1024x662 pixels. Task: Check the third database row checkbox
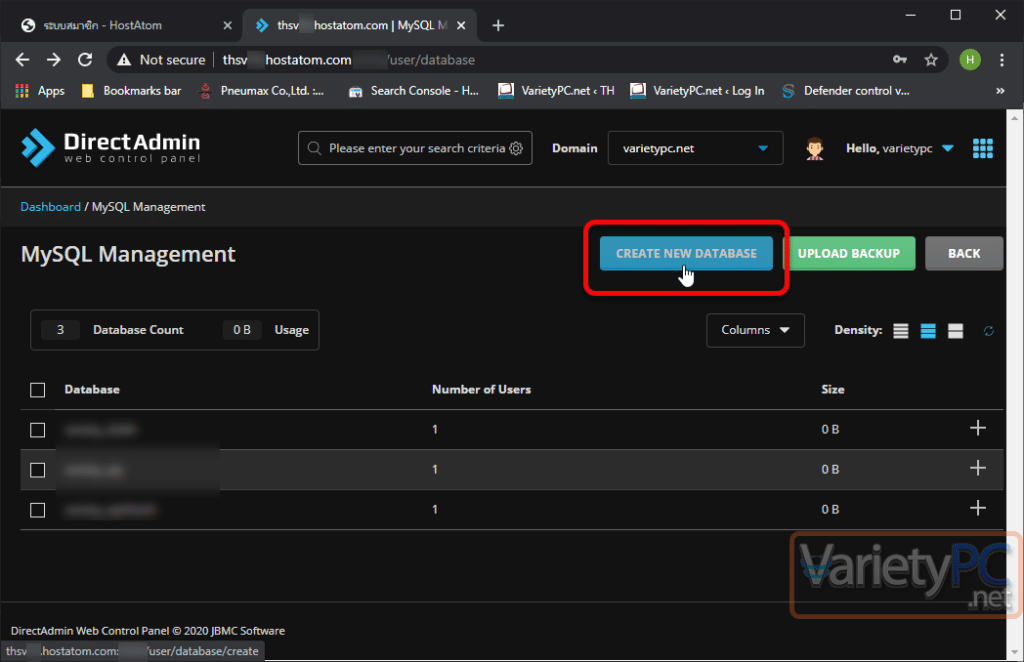click(38, 510)
